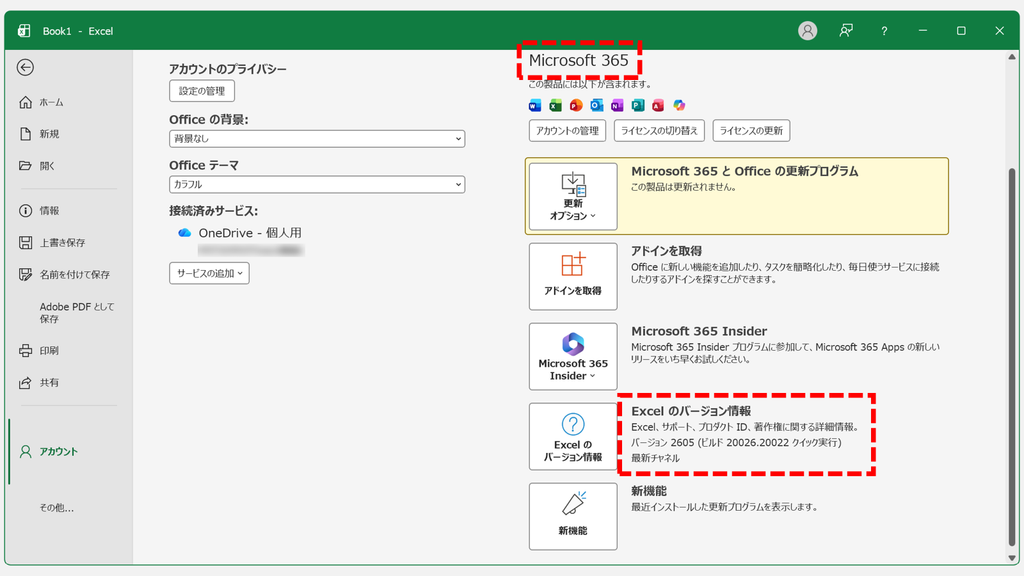This screenshot has height=576, width=1024.
Task: Go back using the circled arrow
Action: click(x=25, y=67)
